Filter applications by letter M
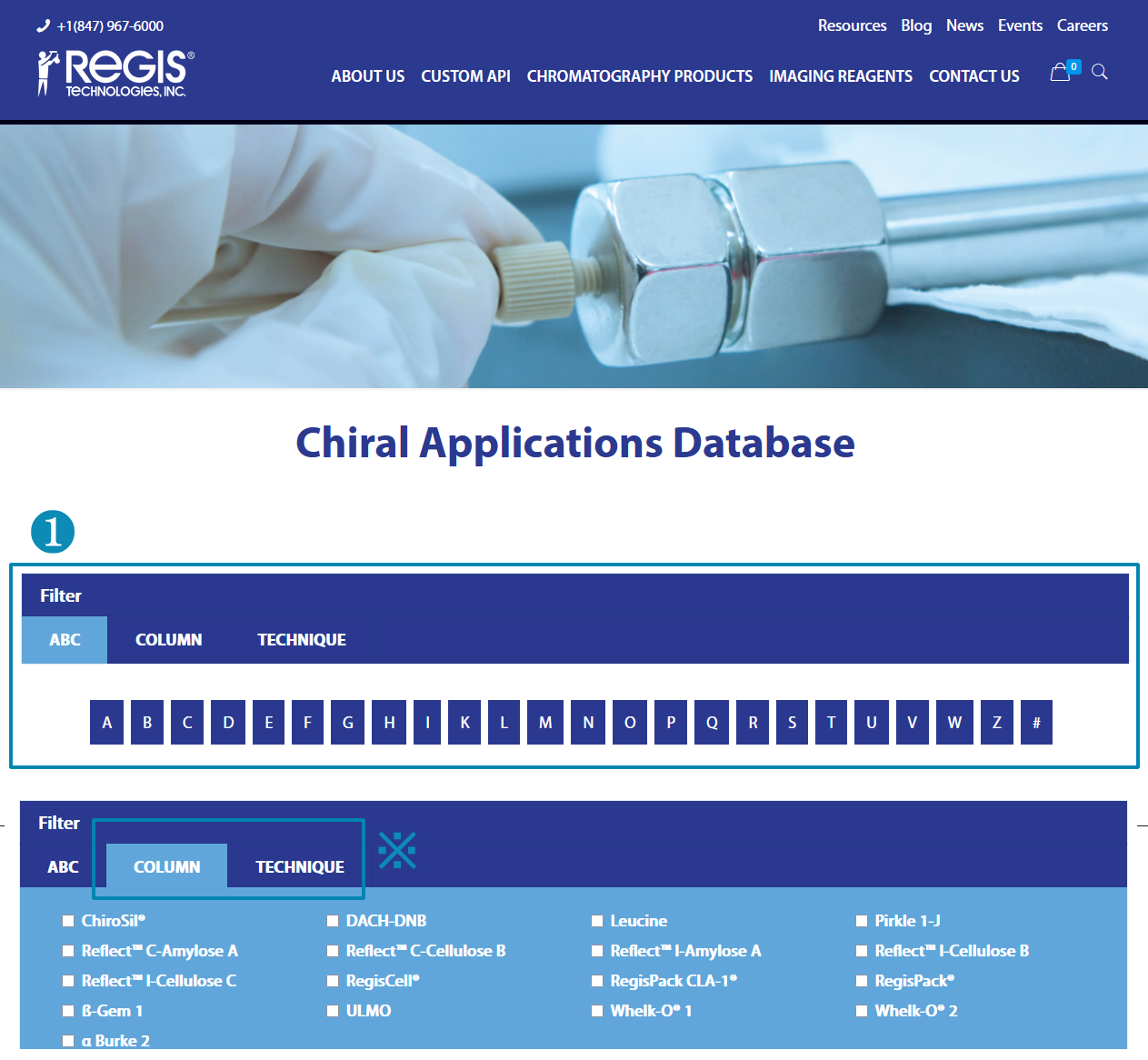The height and width of the screenshot is (1060, 1148). click(545, 723)
